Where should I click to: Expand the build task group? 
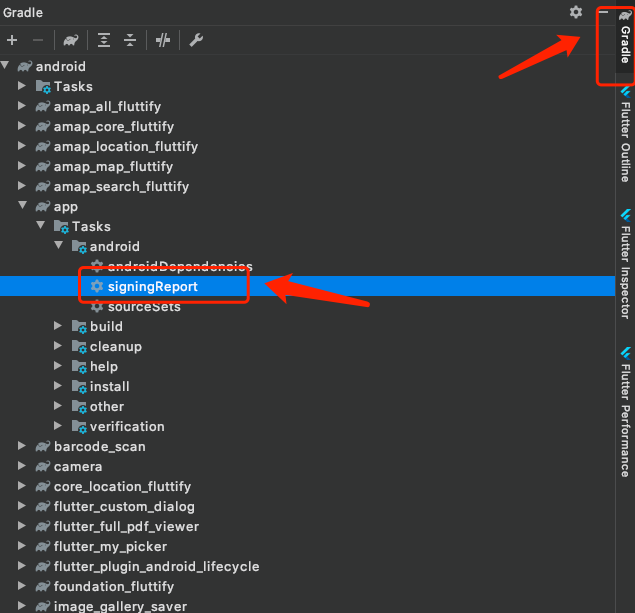pyautogui.click(x=58, y=326)
